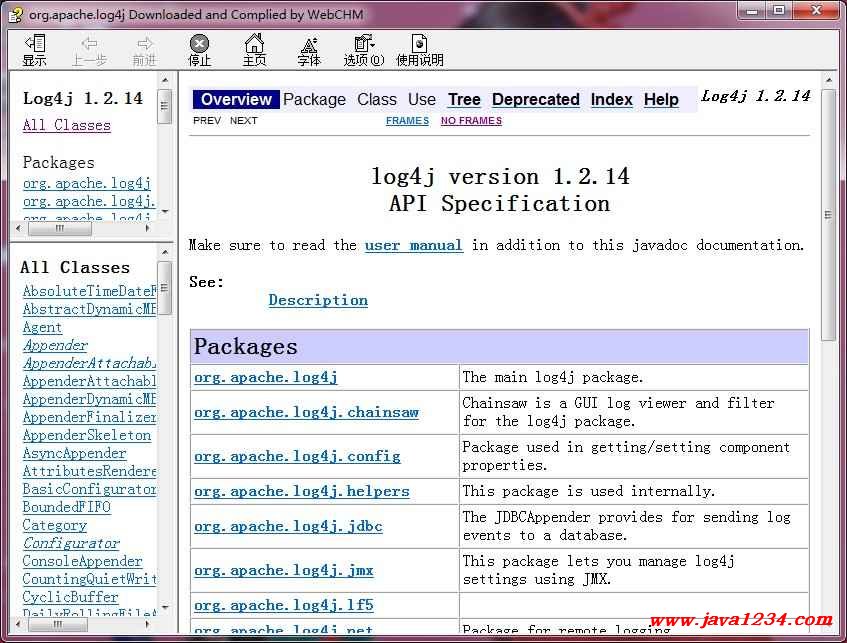Open the CyclicBuffer class link
This screenshot has height=643, width=847.
click(x=70, y=597)
